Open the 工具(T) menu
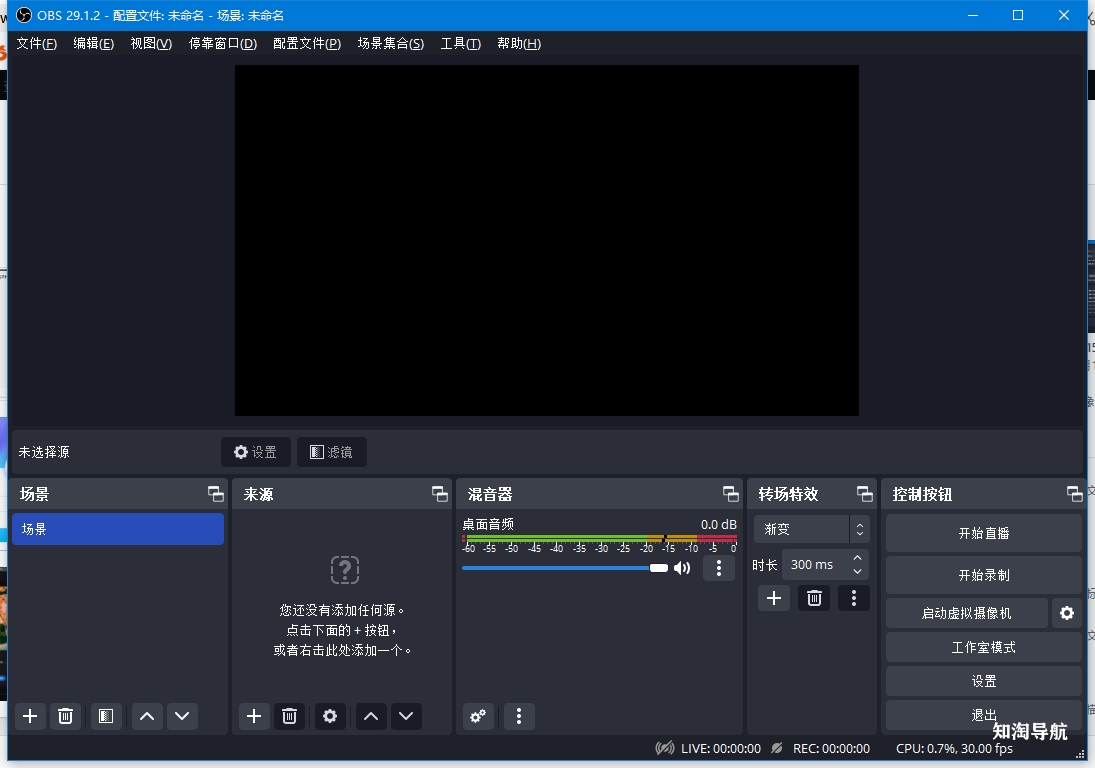 [x=460, y=43]
